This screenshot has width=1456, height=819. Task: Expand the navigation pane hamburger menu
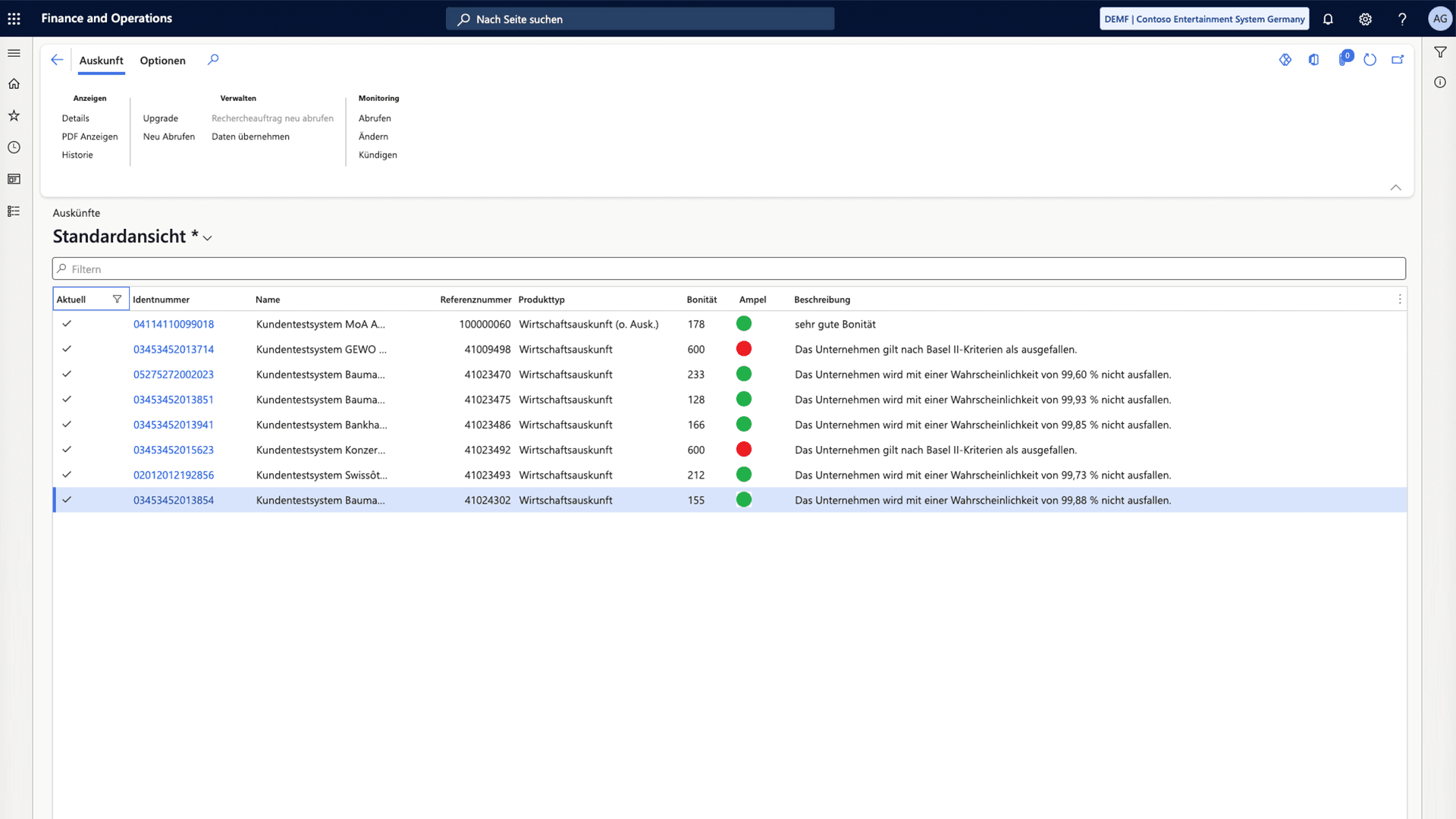[x=14, y=53]
